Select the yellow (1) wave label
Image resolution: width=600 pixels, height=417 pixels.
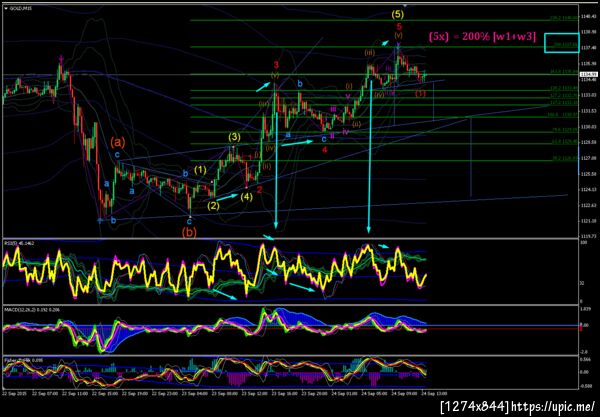(x=200, y=169)
